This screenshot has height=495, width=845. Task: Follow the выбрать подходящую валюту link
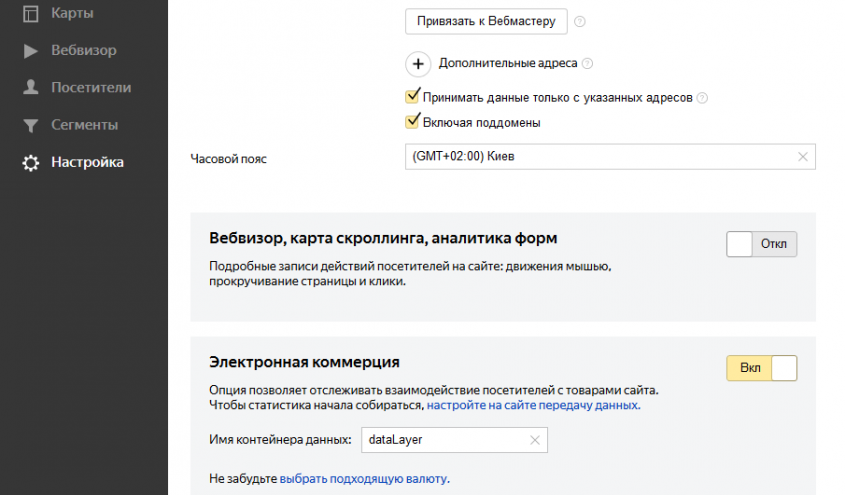pos(364,478)
